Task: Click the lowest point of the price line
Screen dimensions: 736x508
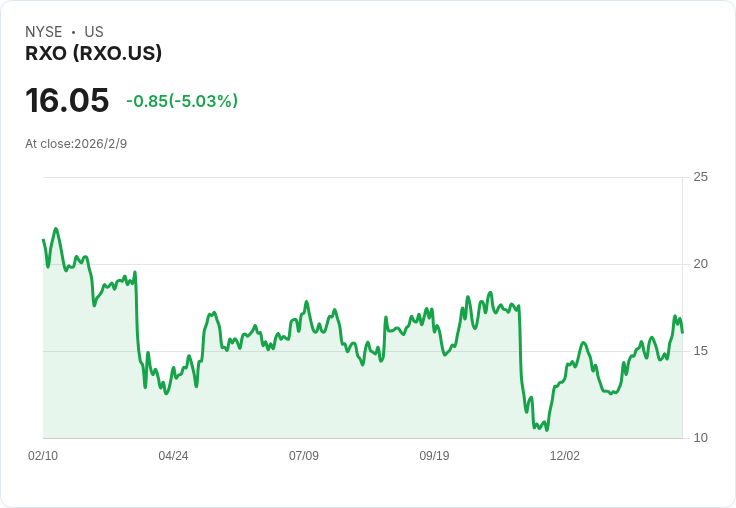Action: pos(546,431)
